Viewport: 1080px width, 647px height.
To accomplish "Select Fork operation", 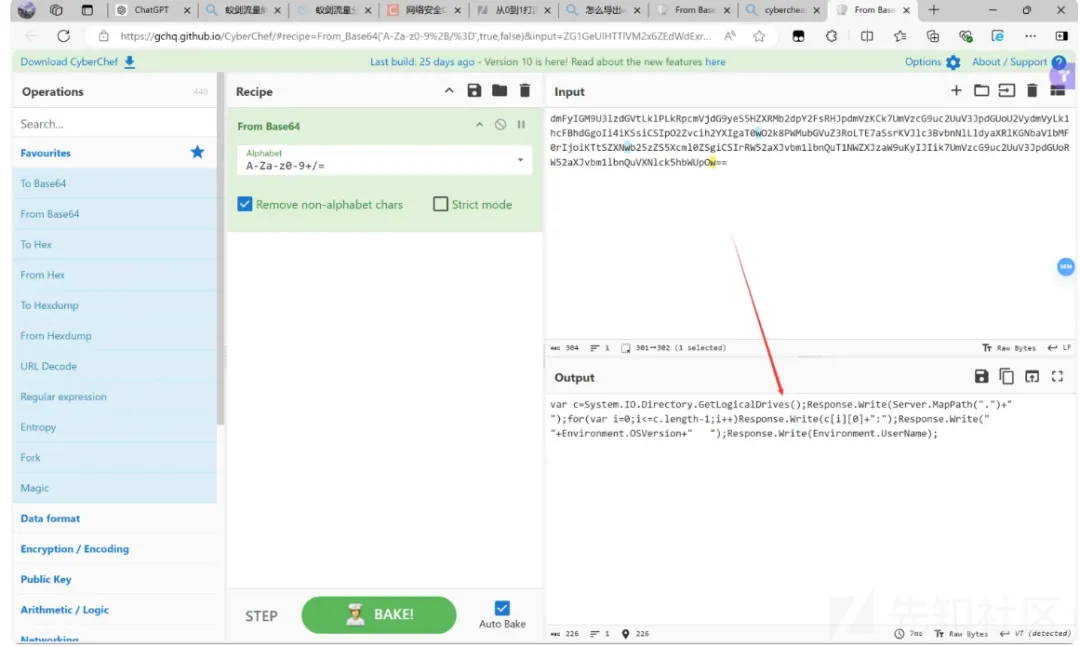I will (114, 457).
